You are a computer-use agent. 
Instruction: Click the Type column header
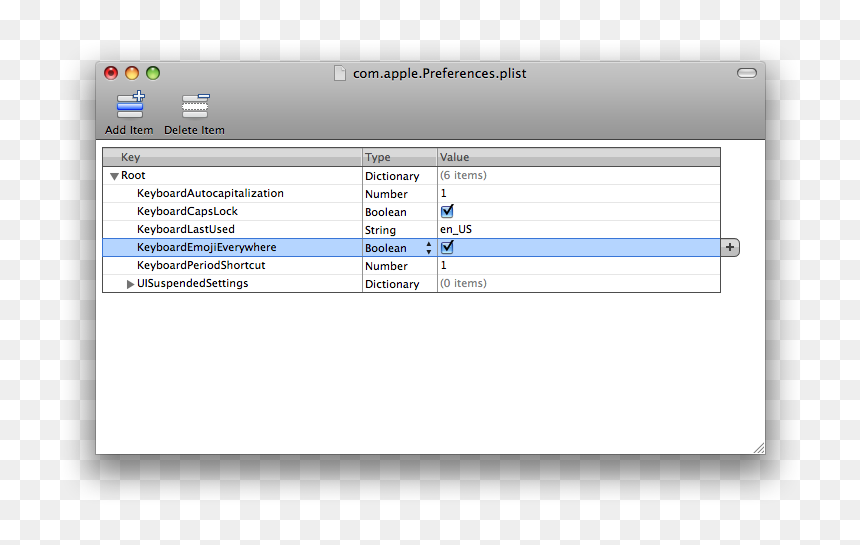(x=400, y=157)
